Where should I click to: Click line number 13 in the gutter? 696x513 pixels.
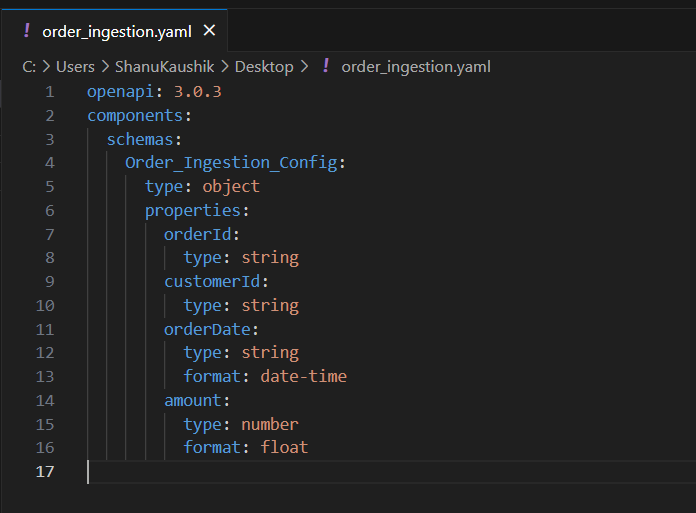pyautogui.click(x=45, y=376)
